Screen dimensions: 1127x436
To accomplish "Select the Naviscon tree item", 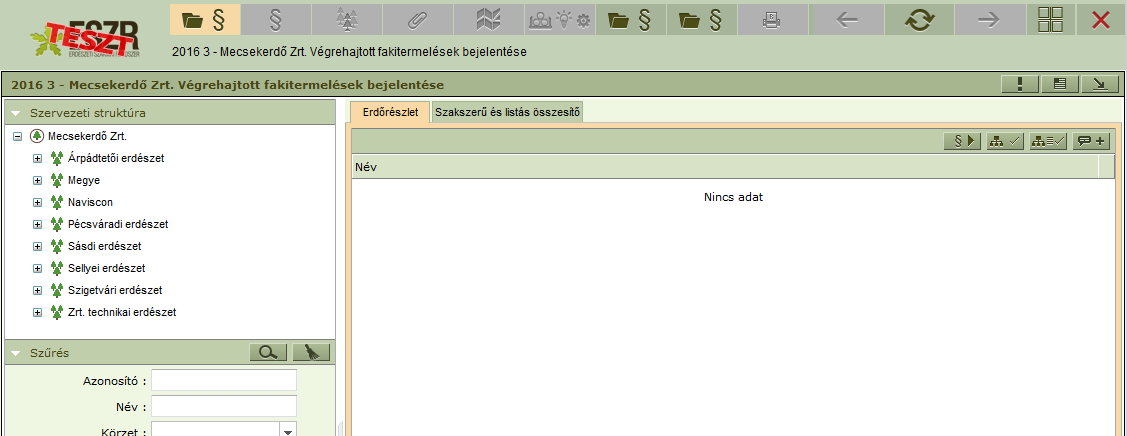I will coord(91,203).
